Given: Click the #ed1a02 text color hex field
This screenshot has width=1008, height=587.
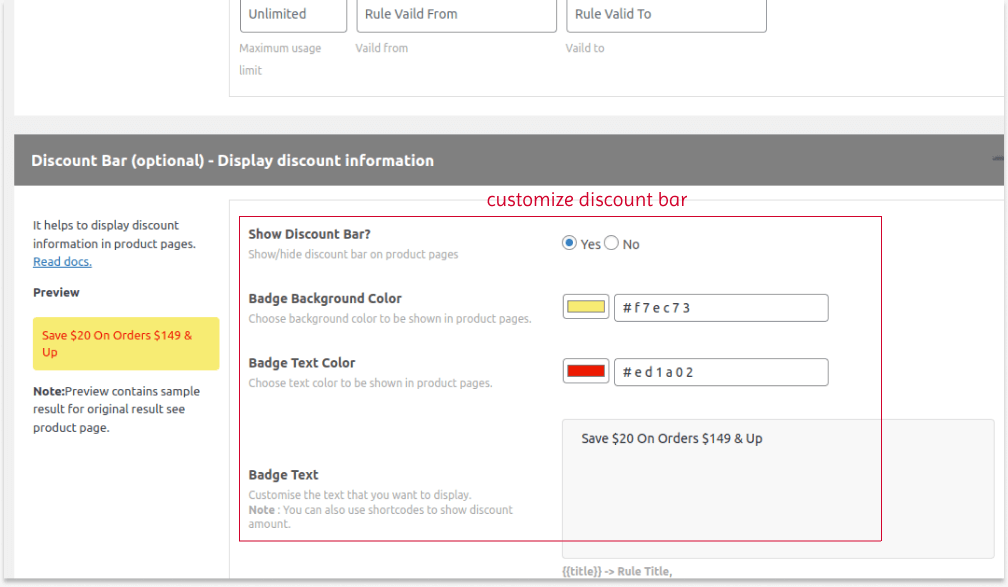Looking at the screenshot, I should tap(720, 372).
